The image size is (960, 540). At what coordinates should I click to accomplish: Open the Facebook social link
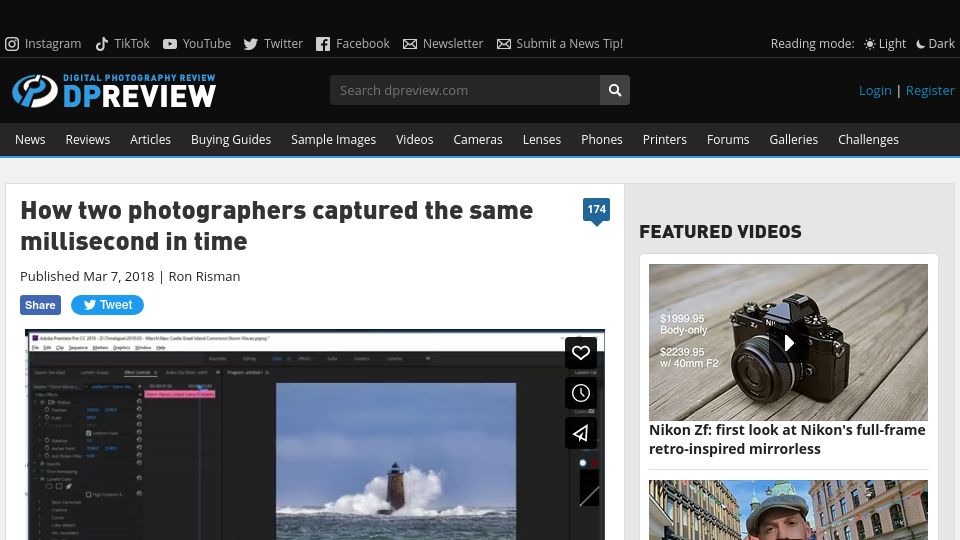353,43
